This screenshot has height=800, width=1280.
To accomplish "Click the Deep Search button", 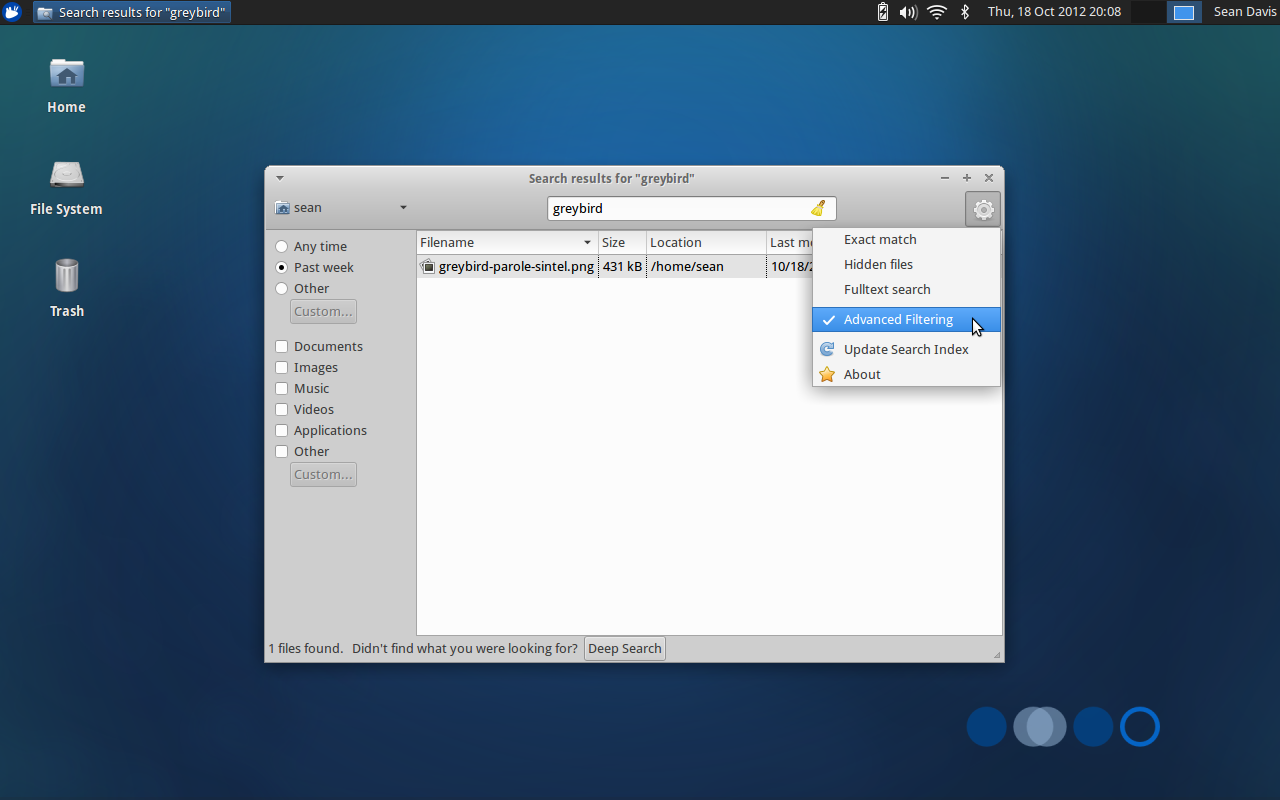I will (624, 648).
